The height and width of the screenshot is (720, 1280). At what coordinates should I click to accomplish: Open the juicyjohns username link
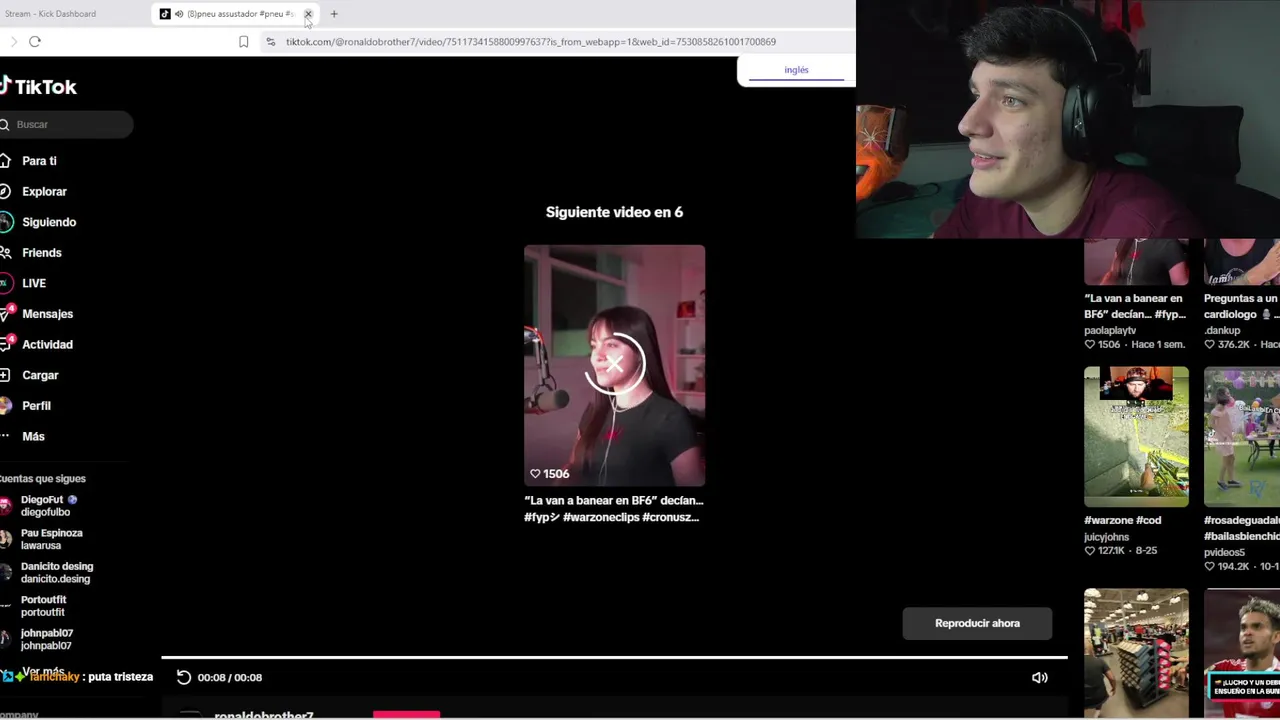coord(1106,537)
